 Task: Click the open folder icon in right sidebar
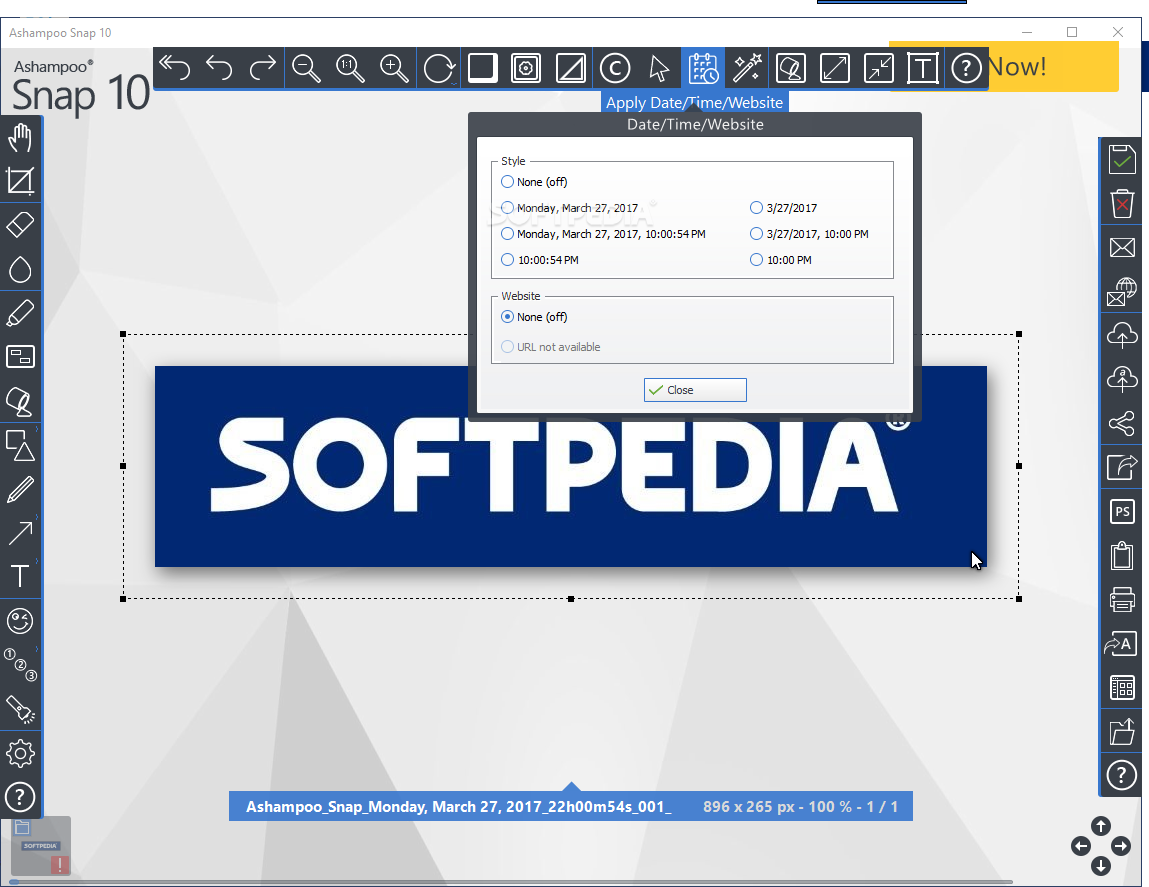(x=1122, y=731)
